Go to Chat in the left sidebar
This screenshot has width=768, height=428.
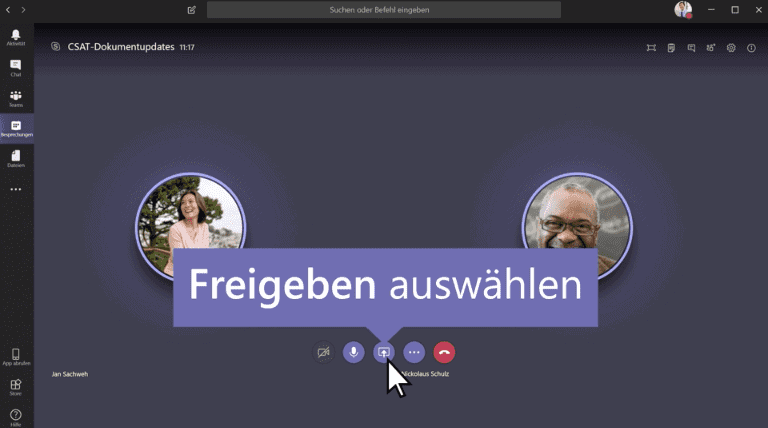tap(16, 68)
